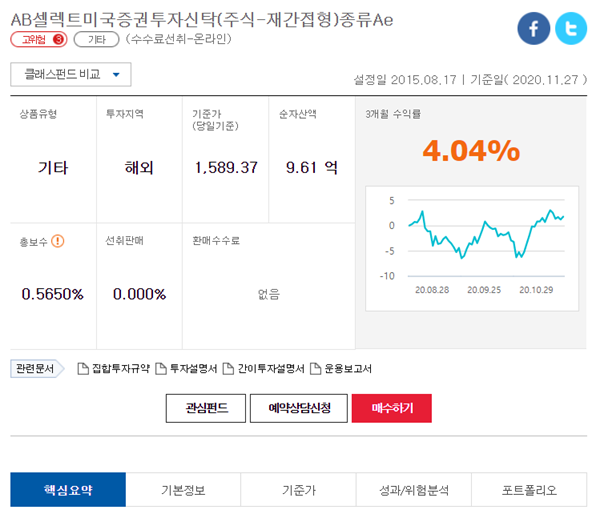Image resolution: width=592 pixels, height=514 pixels.
Task: Open the 집합투자규약 link
Action: pos(121,369)
